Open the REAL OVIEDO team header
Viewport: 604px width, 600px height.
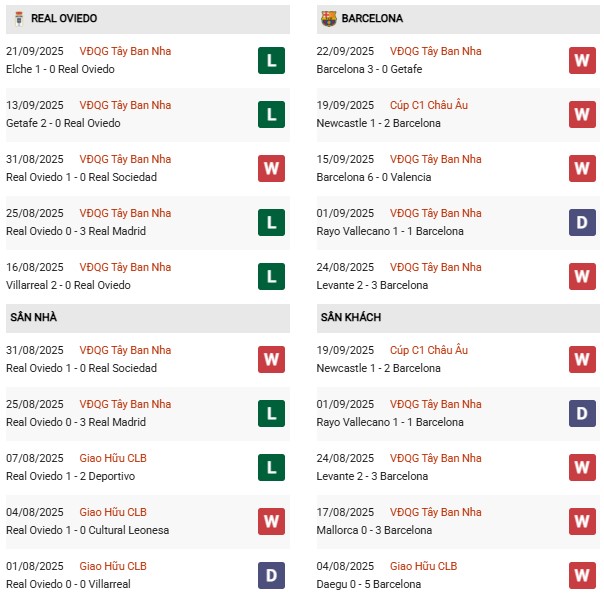[x=148, y=19]
